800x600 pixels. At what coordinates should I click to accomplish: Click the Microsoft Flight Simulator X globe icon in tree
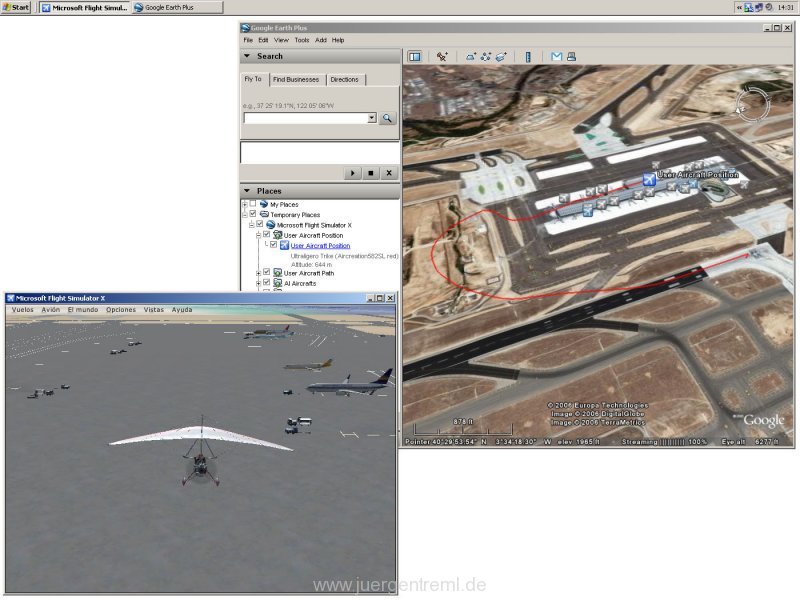[271, 224]
